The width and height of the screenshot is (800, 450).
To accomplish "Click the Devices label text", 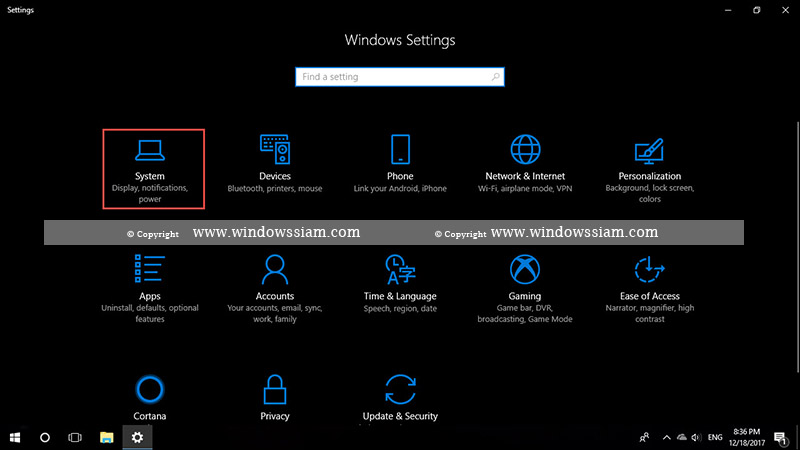I will click(274, 176).
